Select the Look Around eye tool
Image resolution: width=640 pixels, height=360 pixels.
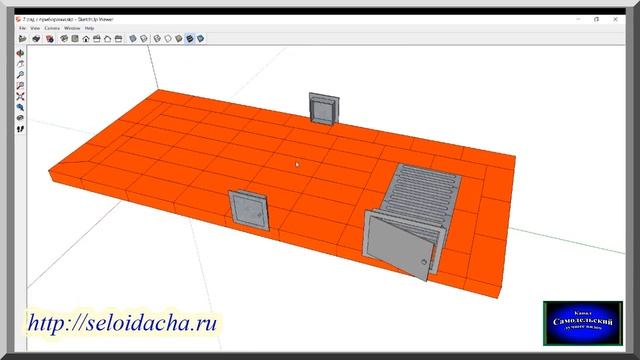tap(20, 118)
